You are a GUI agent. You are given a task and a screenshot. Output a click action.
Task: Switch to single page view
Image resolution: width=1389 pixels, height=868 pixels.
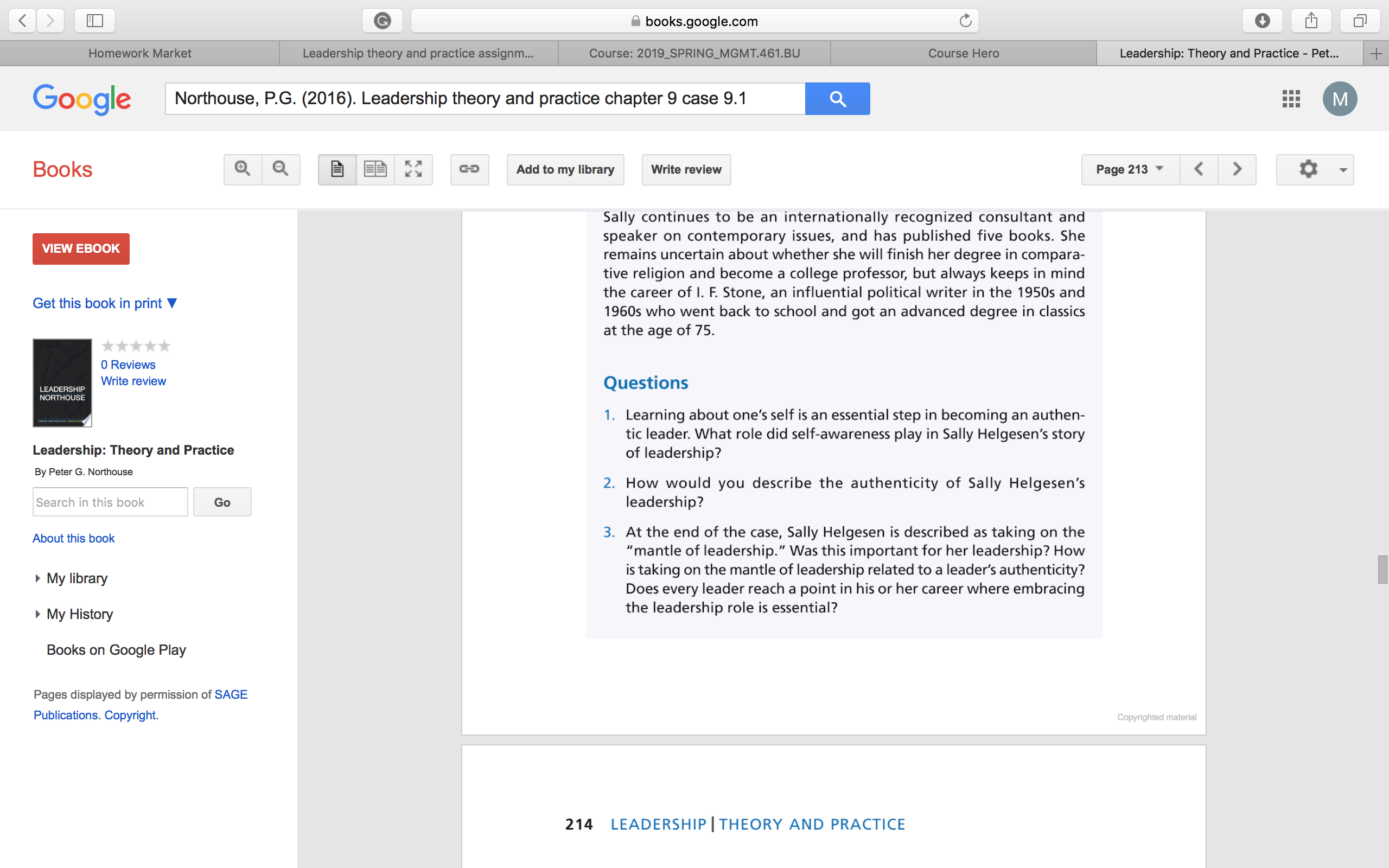tap(337, 169)
